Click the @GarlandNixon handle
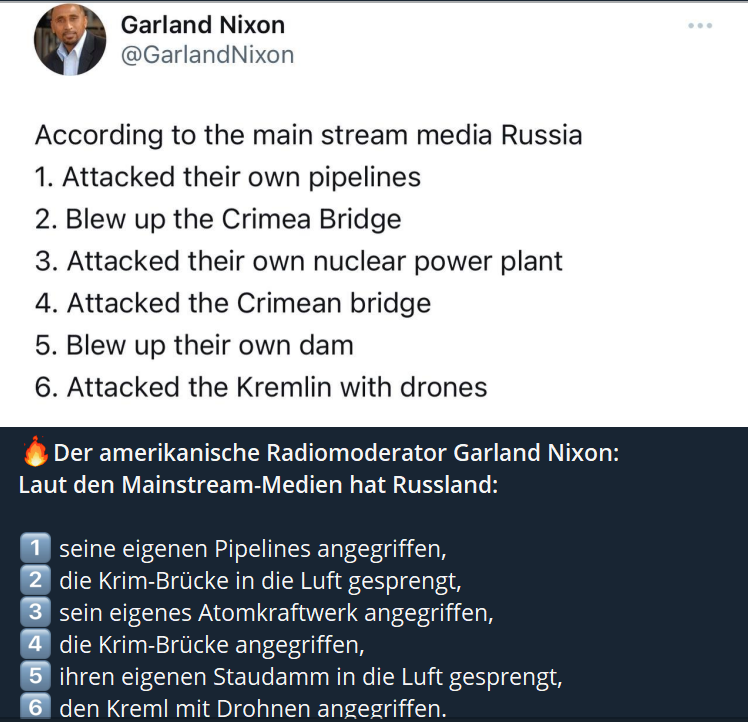 tap(208, 55)
